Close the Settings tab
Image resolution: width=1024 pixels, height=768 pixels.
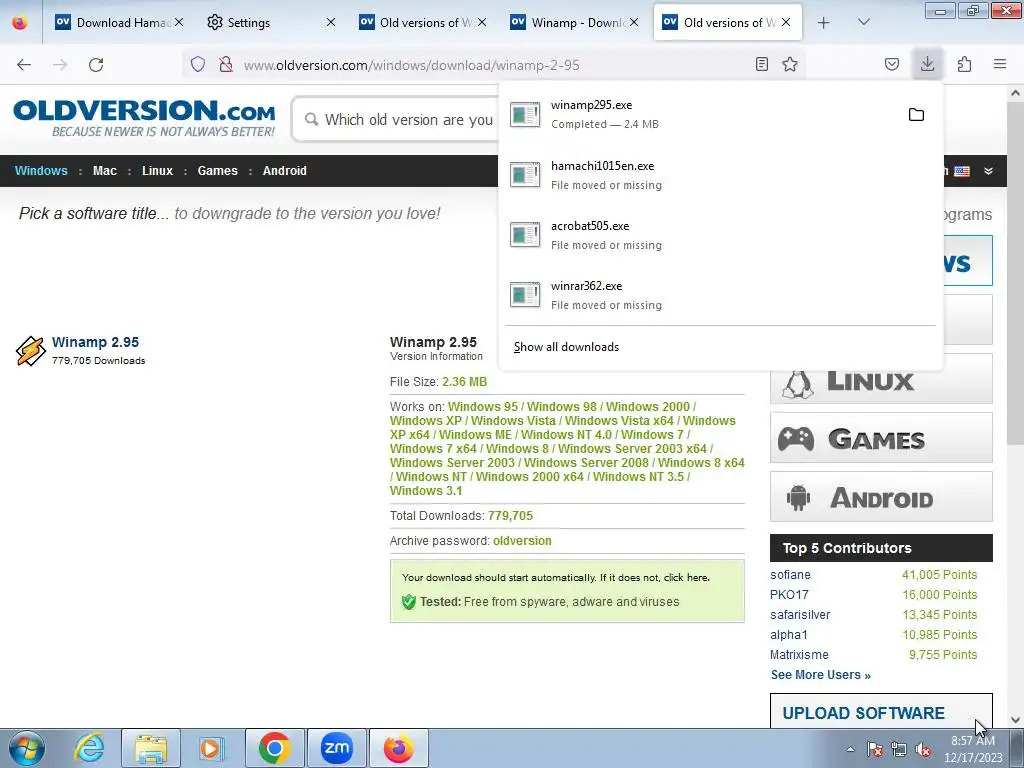(330, 23)
